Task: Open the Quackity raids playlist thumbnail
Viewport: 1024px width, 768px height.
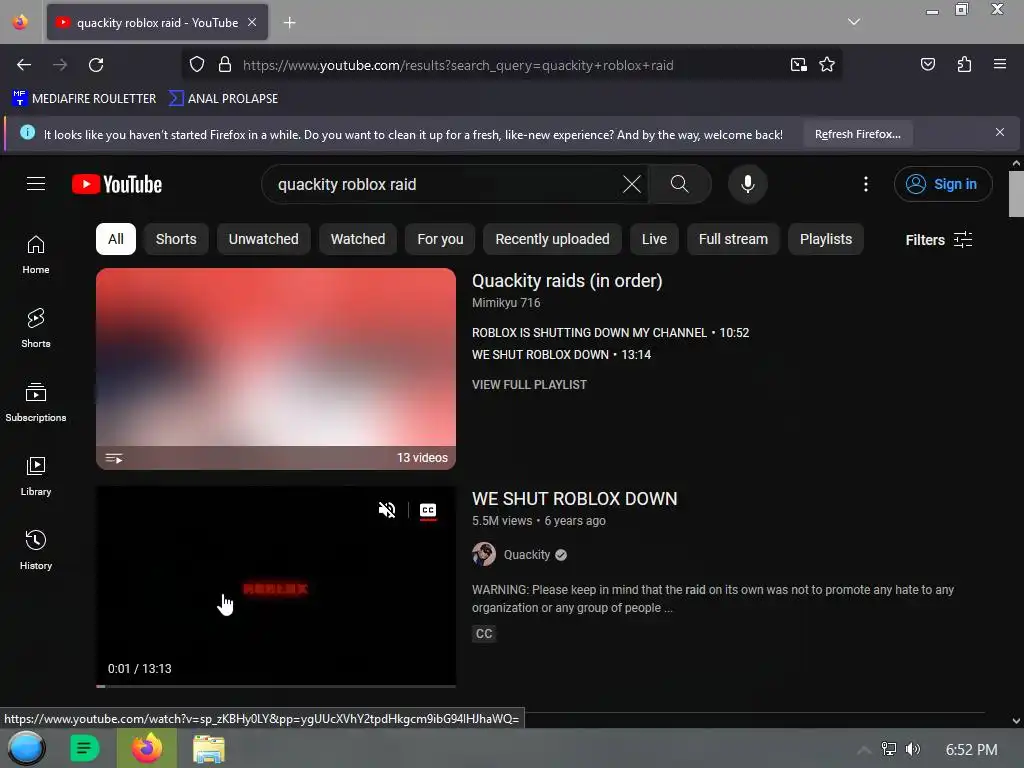Action: [276, 368]
